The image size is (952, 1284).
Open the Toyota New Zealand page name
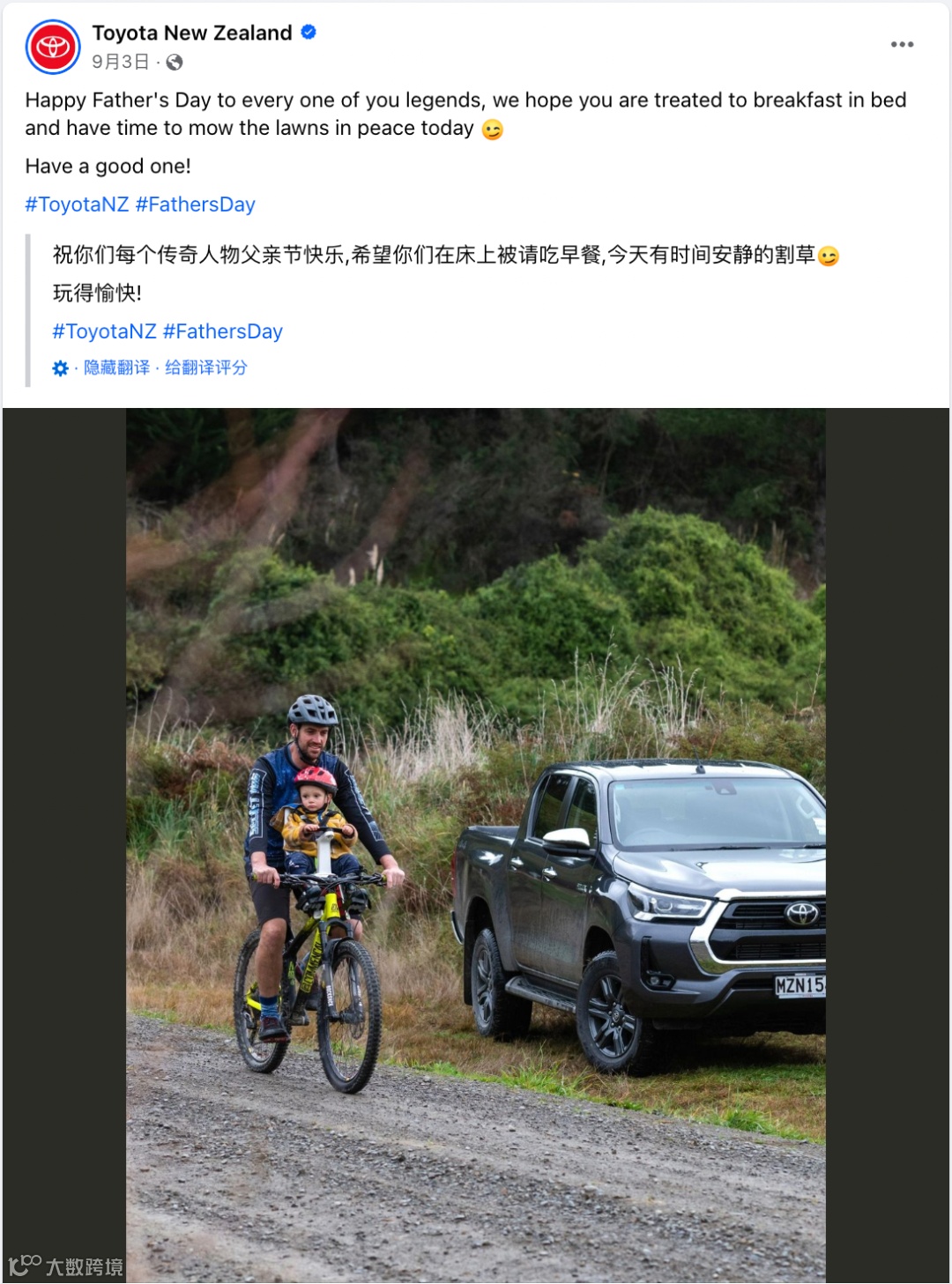192,33
